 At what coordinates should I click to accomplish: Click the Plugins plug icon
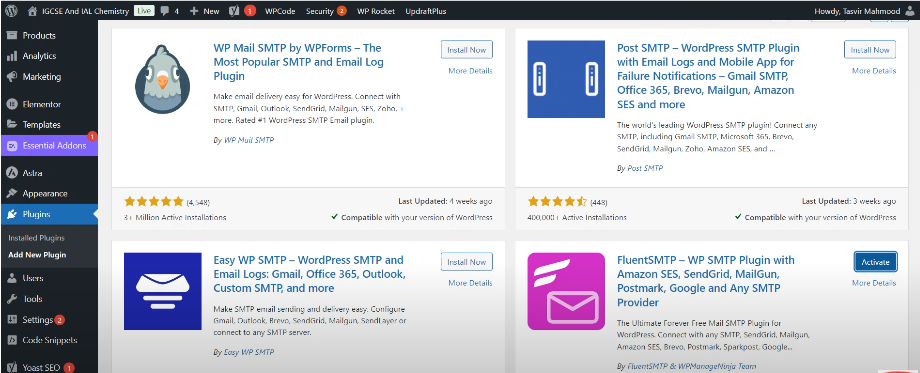[11, 215]
